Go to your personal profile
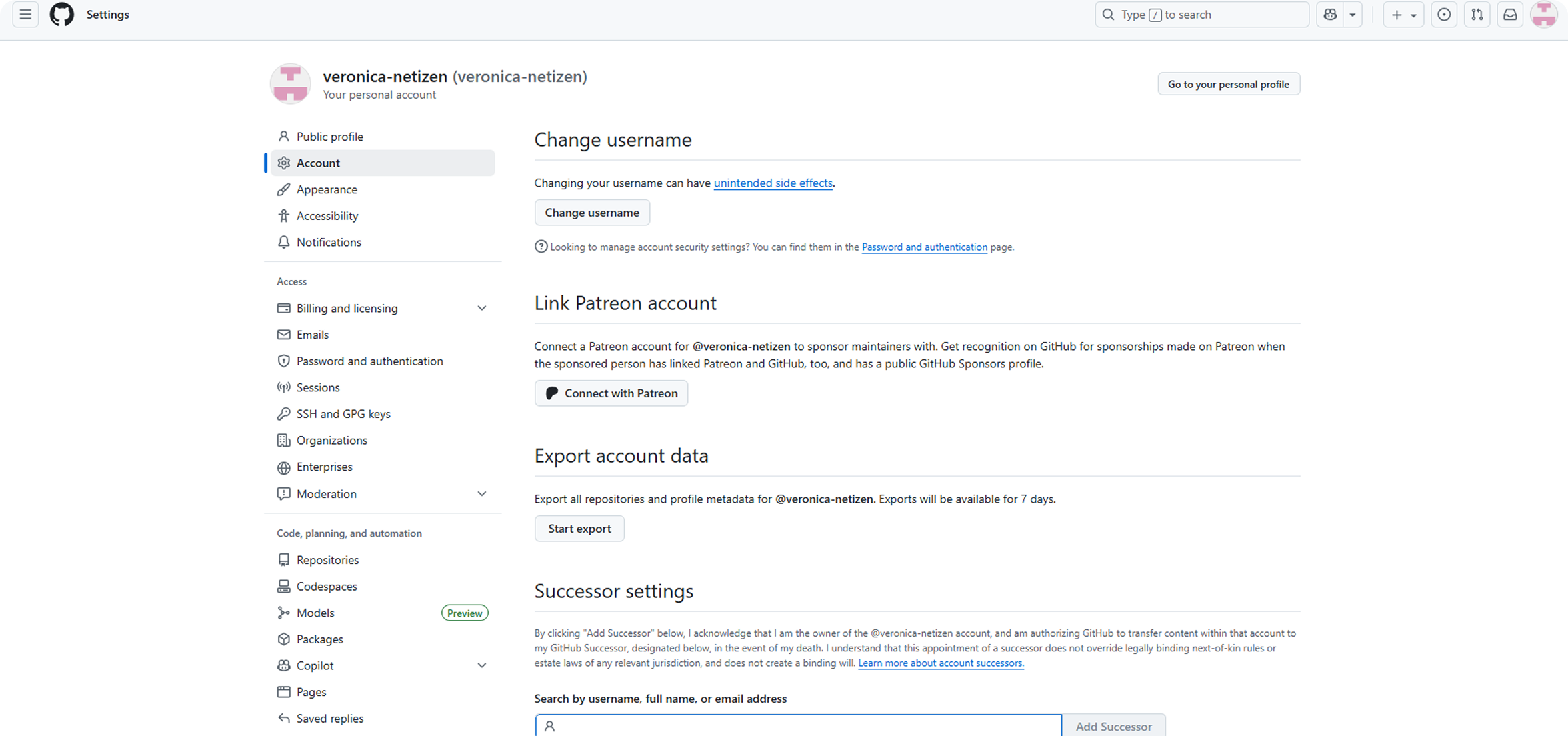The width and height of the screenshot is (1568, 736). pyautogui.click(x=1229, y=84)
